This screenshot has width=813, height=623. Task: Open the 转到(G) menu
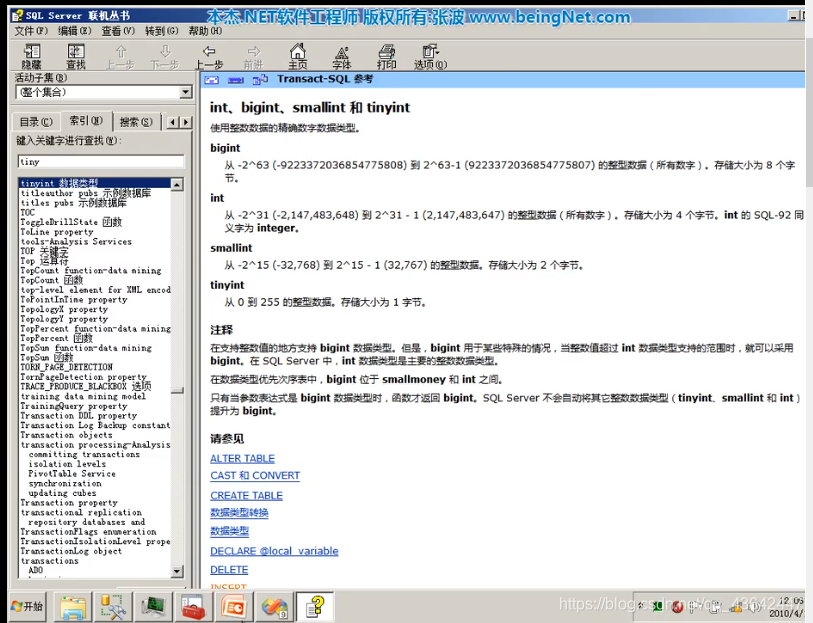coord(161,31)
